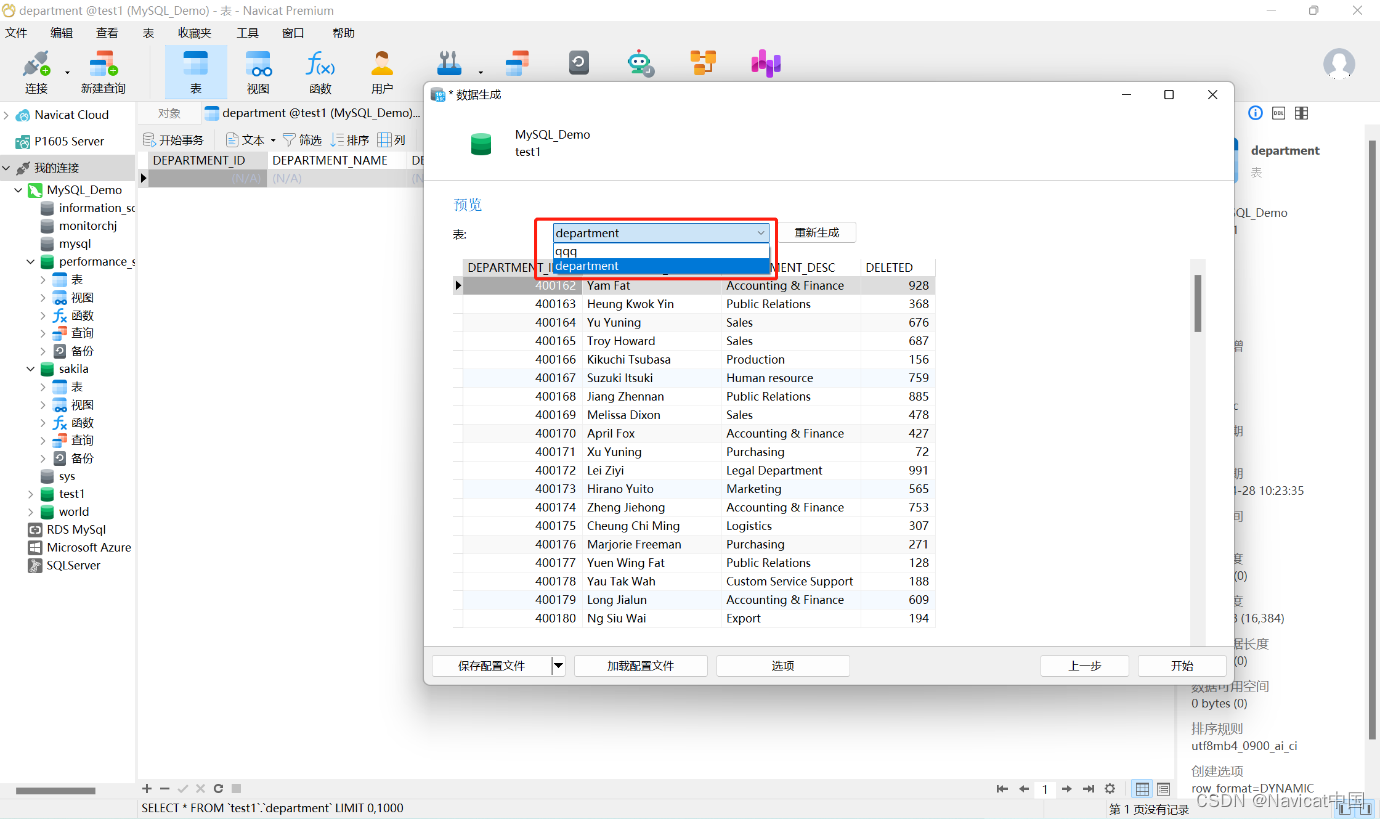Click the orange model diagram icon
This screenshot has height=819, width=1380.
(703, 63)
